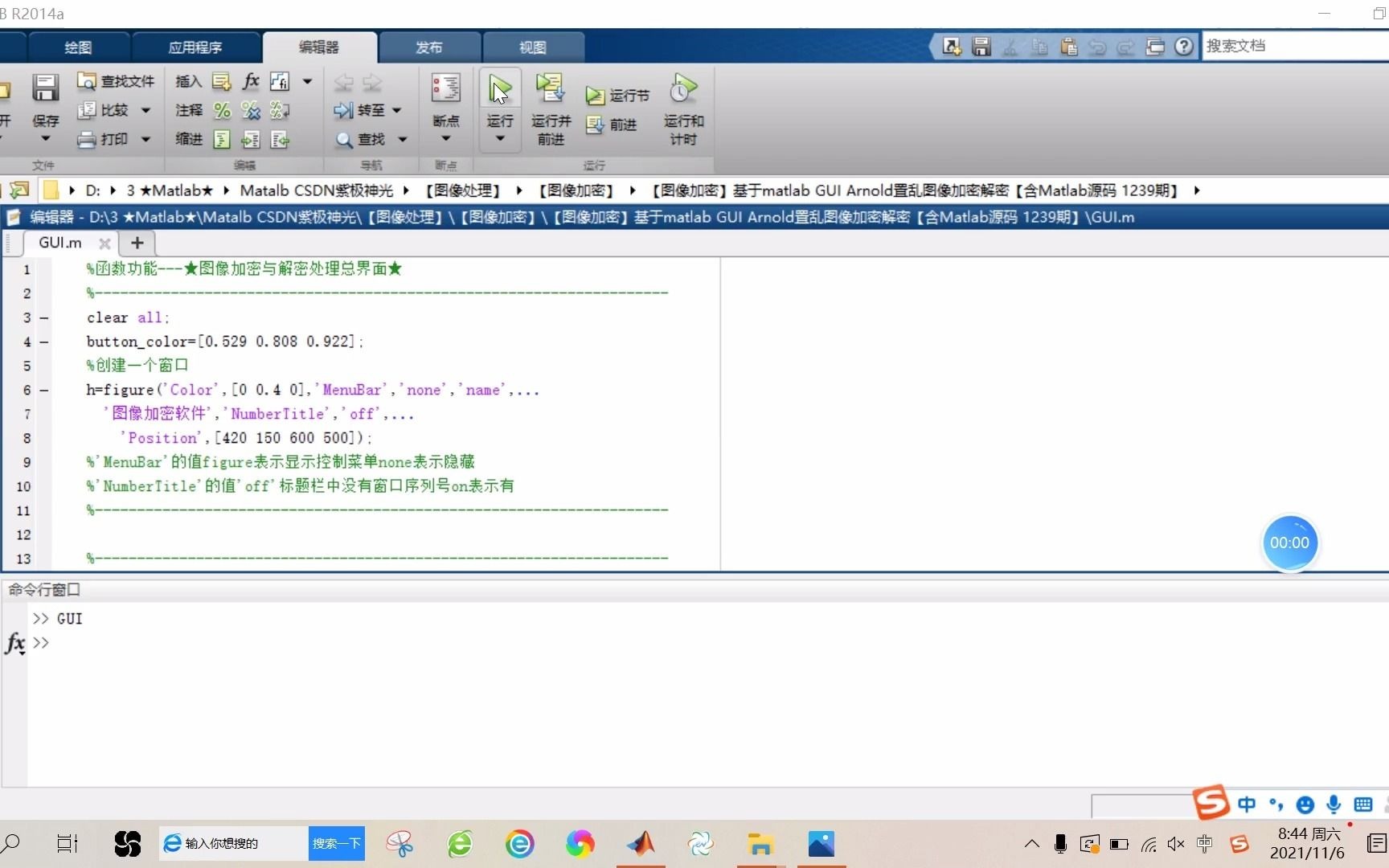The height and width of the screenshot is (868, 1389).
Task: Open the 断点 dropdown arrow
Action: coord(445,139)
